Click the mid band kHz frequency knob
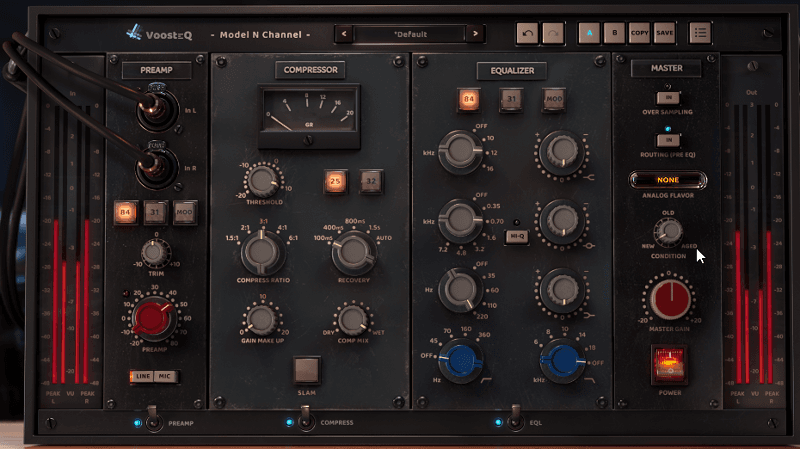This screenshot has width=800, height=449. tap(460, 220)
